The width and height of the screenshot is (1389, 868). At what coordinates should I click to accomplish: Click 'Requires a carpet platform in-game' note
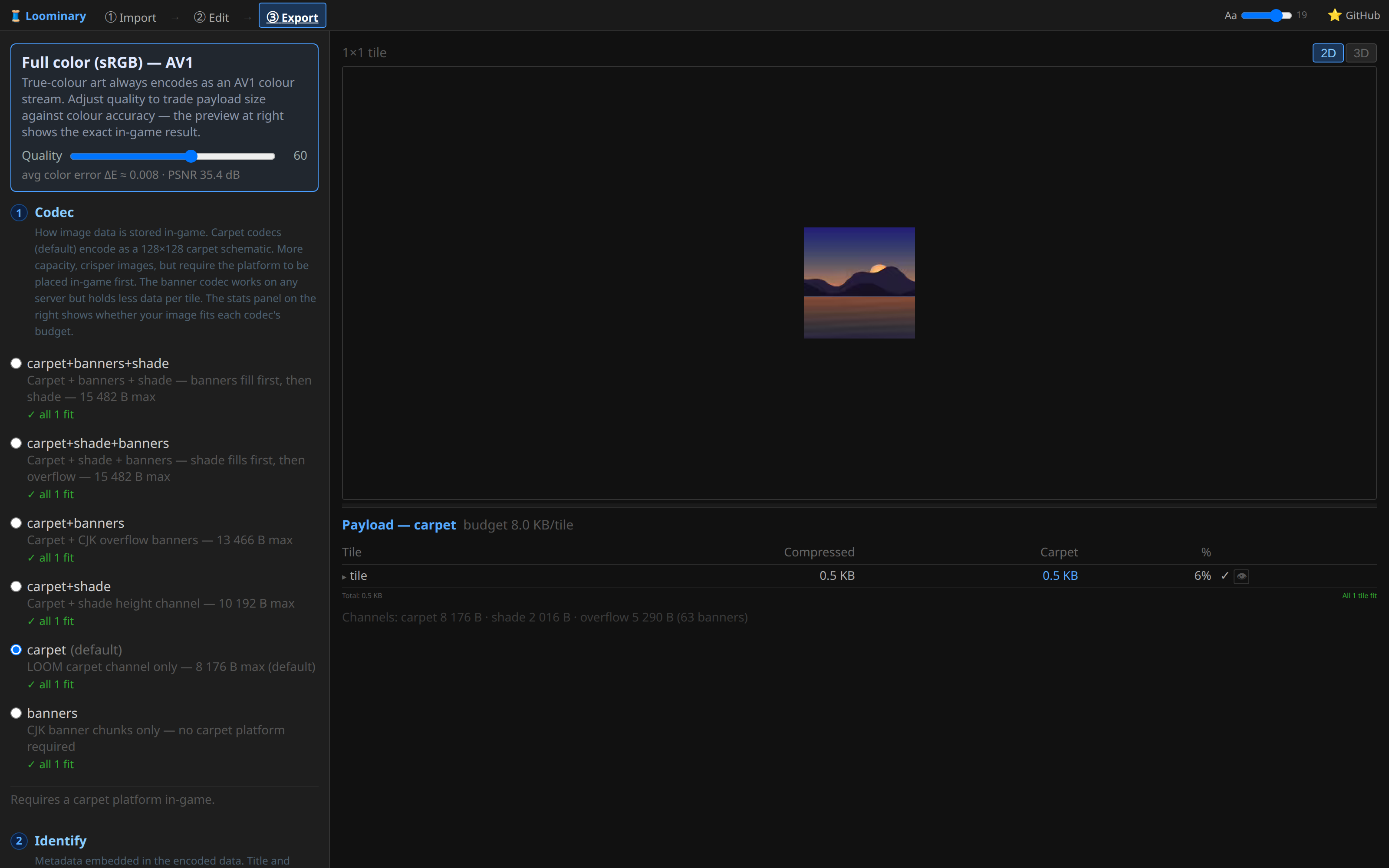click(112, 800)
